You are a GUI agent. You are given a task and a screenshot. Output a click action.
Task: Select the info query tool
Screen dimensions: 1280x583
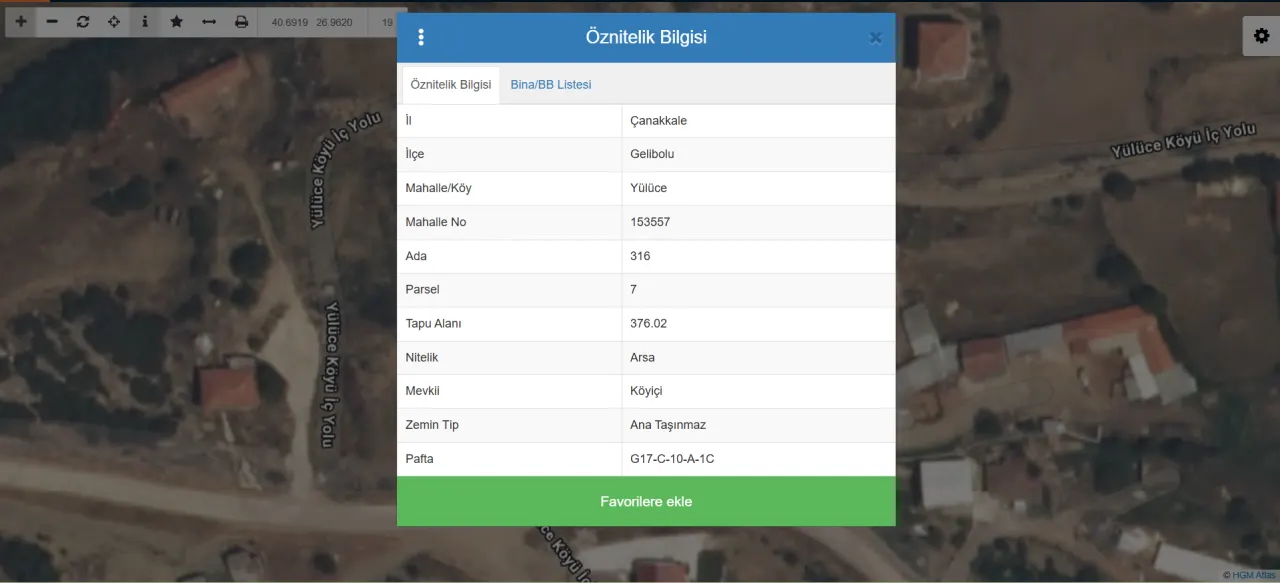coord(145,21)
